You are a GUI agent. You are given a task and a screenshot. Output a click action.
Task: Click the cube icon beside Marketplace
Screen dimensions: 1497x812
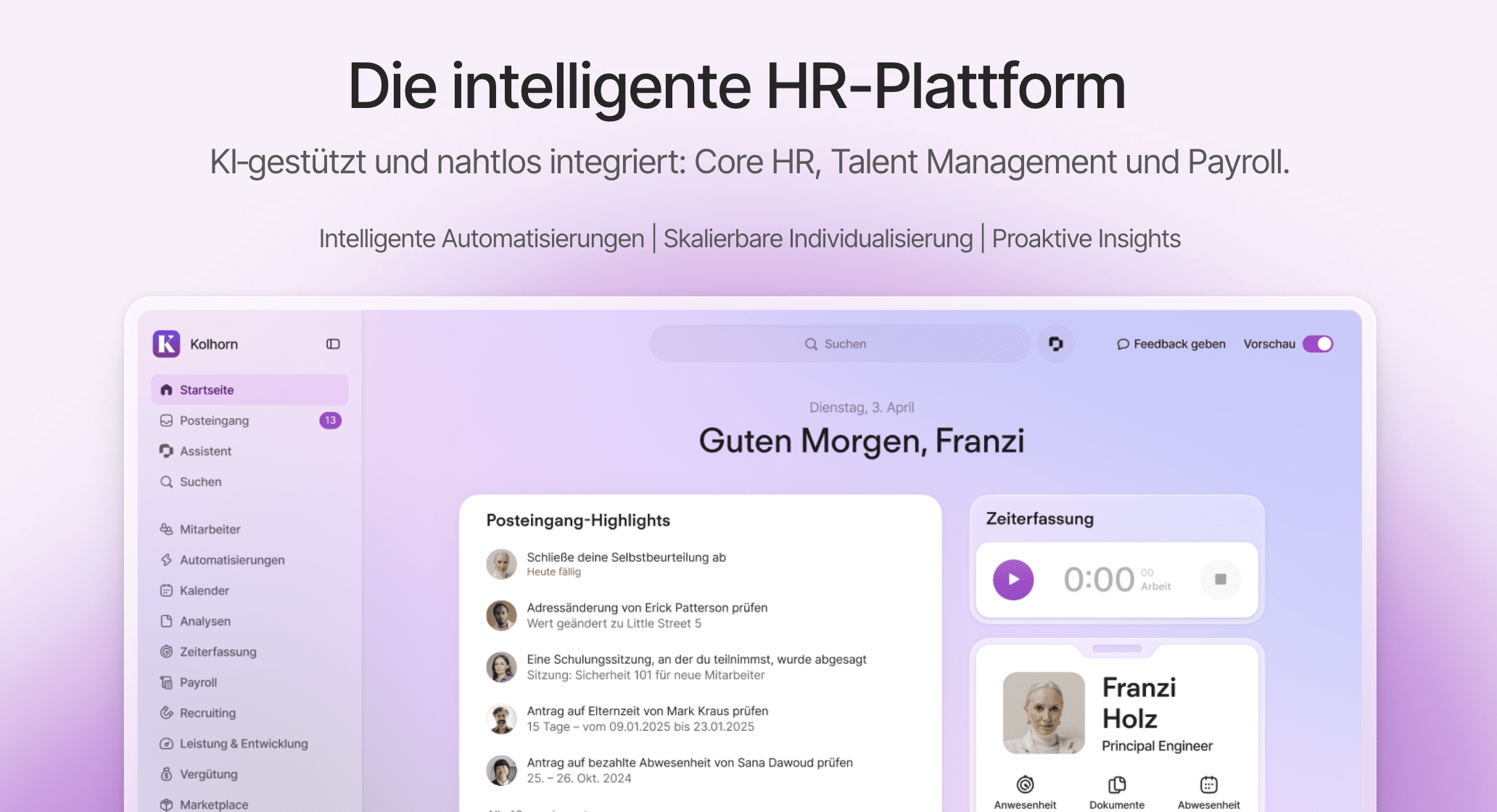[x=166, y=805]
